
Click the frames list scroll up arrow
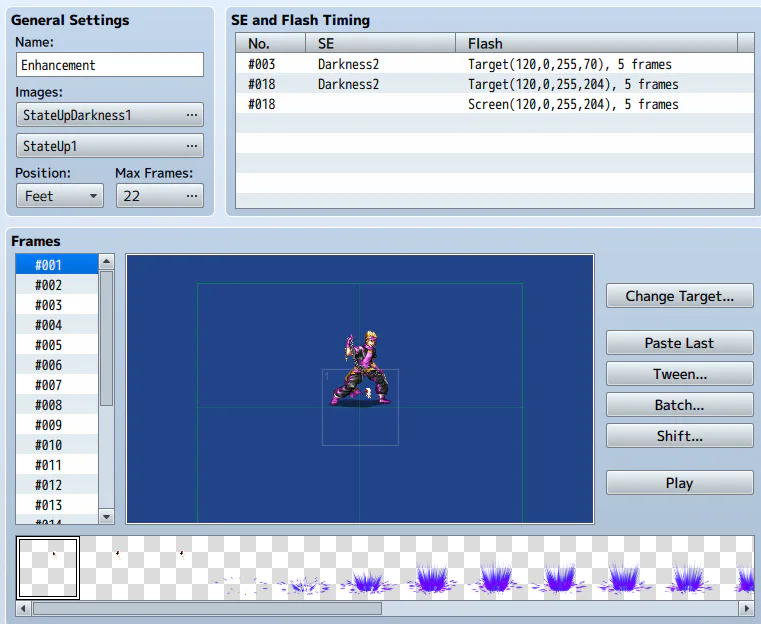(106, 262)
